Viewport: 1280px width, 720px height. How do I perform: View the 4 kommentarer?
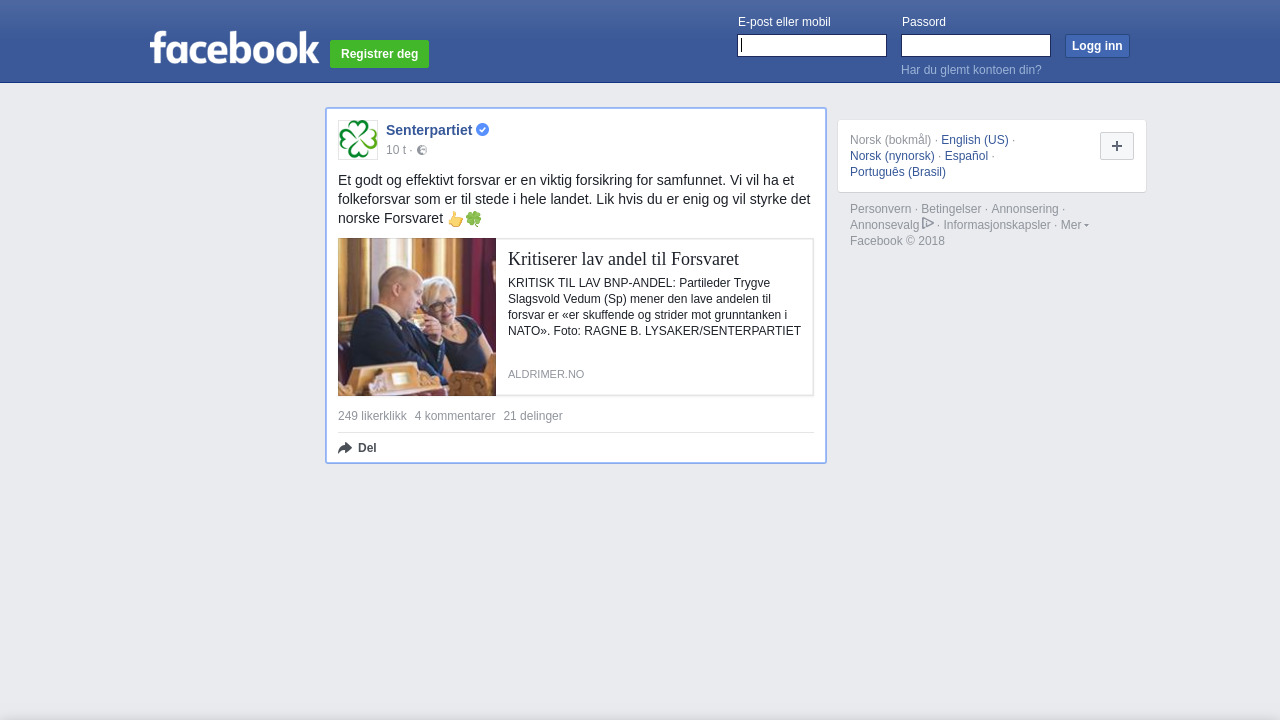click(x=455, y=416)
